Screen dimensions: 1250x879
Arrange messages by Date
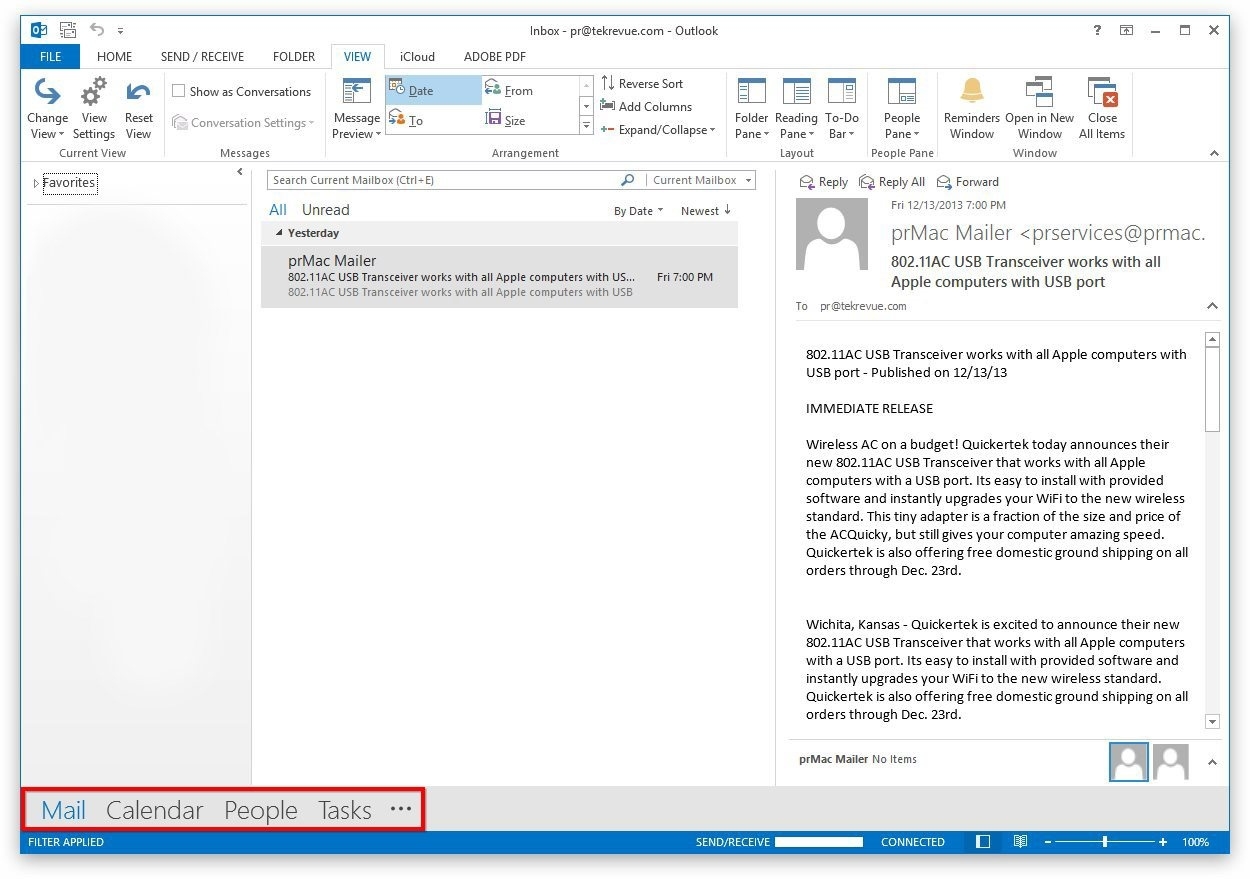click(433, 90)
